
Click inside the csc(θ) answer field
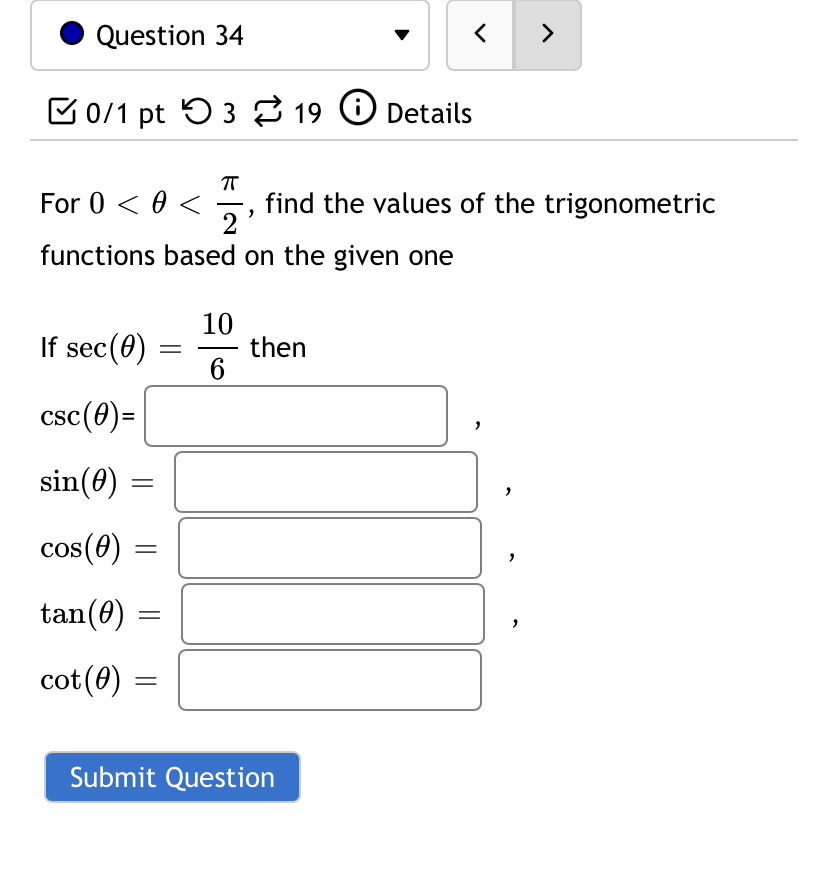click(295, 416)
